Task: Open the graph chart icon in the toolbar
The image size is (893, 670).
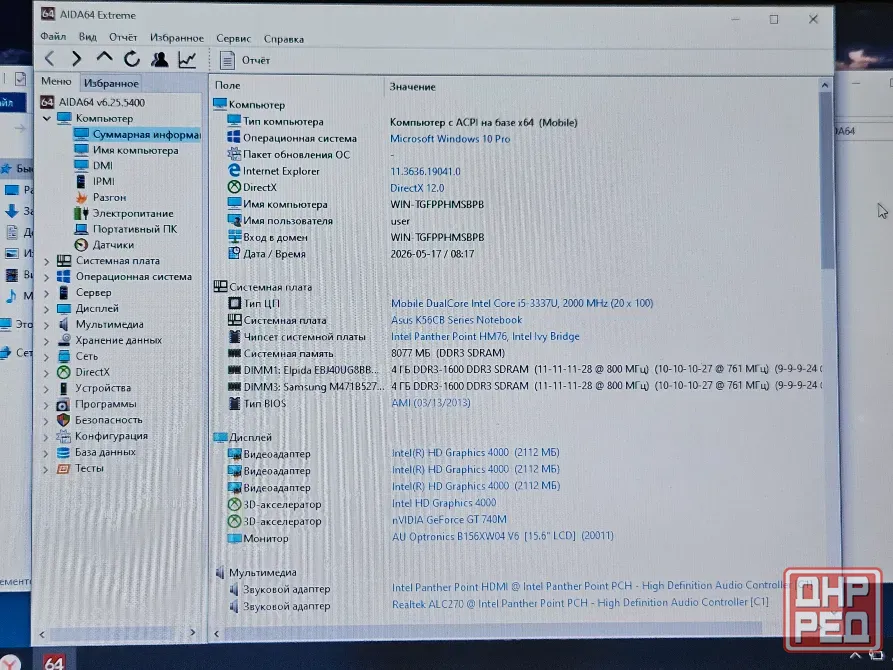Action: point(187,59)
